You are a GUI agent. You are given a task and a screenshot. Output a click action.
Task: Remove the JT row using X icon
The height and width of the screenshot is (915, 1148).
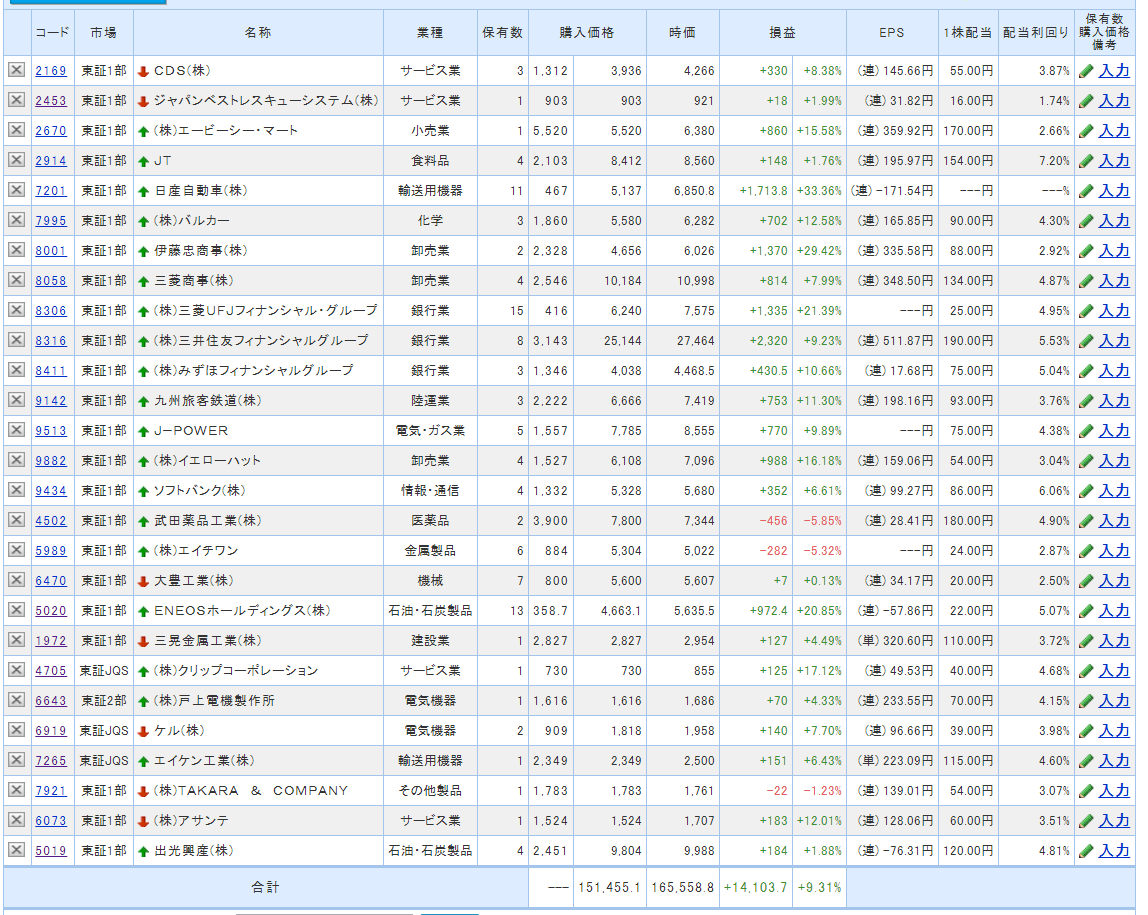tap(16, 160)
